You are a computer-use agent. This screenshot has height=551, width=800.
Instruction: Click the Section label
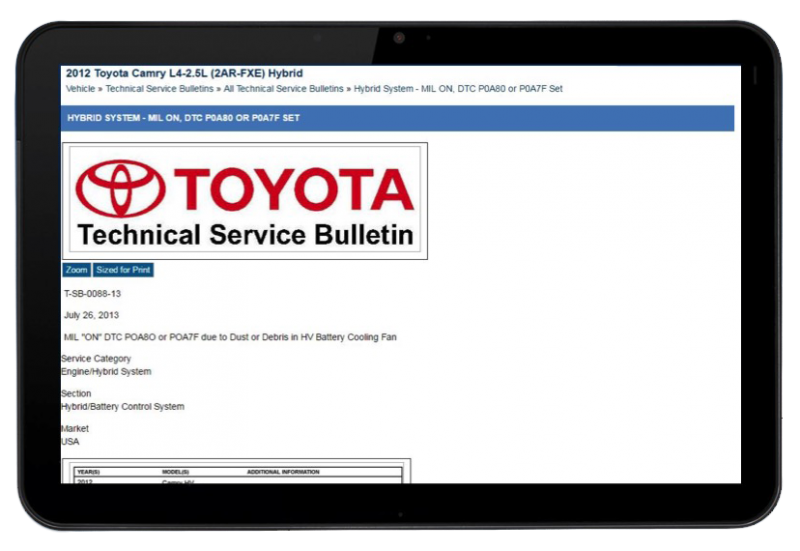click(76, 393)
